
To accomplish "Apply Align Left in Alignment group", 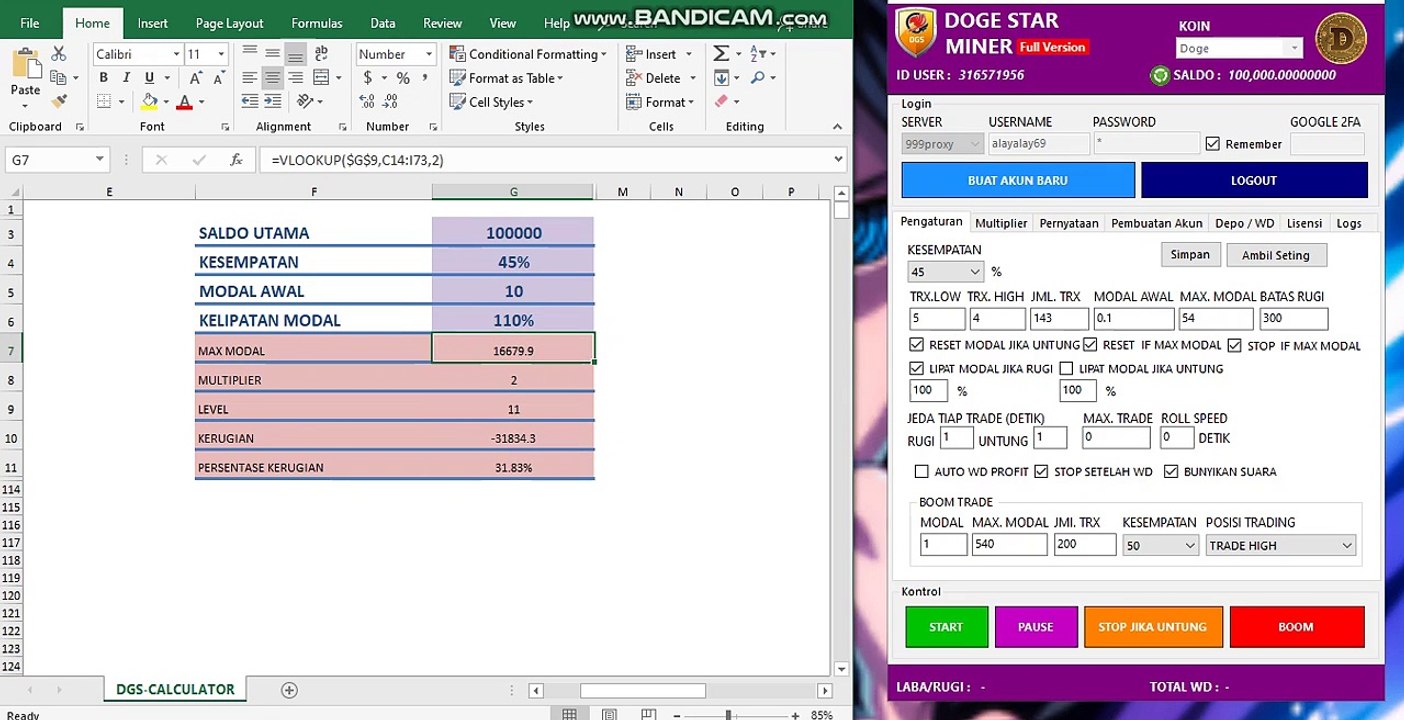I will (x=250, y=78).
